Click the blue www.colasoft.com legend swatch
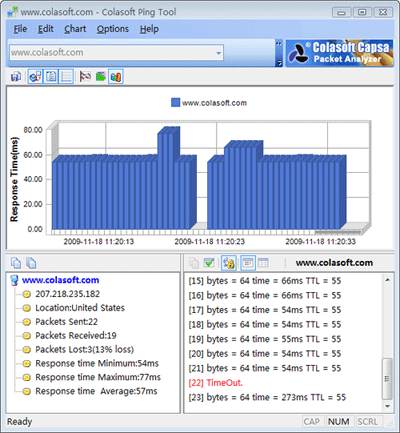The width and height of the screenshot is (400, 433). click(x=175, y=103)
